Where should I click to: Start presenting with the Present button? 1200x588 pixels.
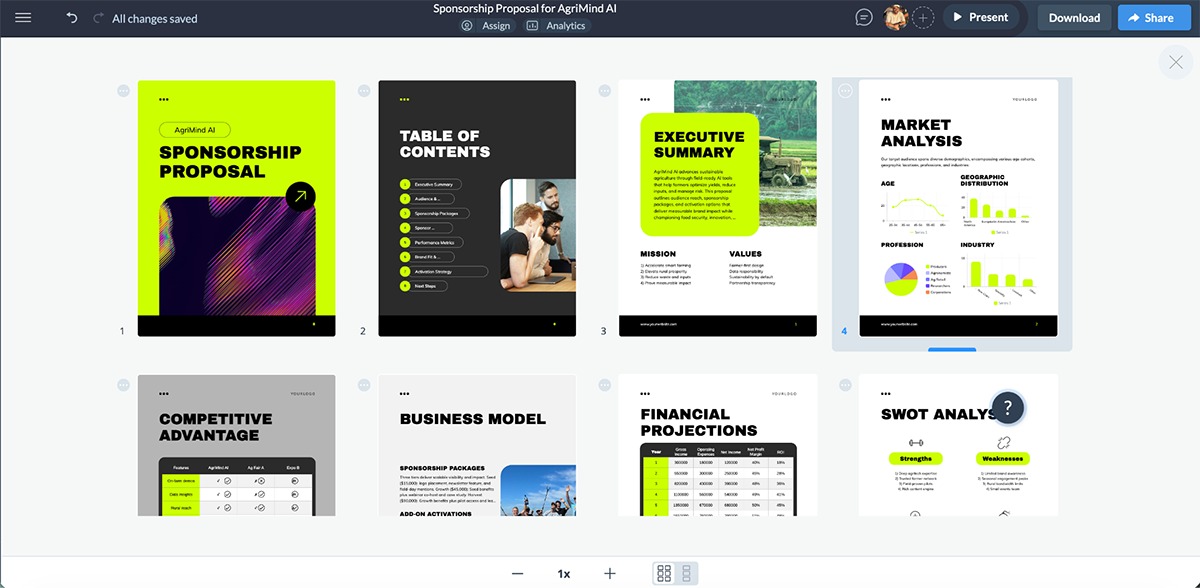click(983, 16)
